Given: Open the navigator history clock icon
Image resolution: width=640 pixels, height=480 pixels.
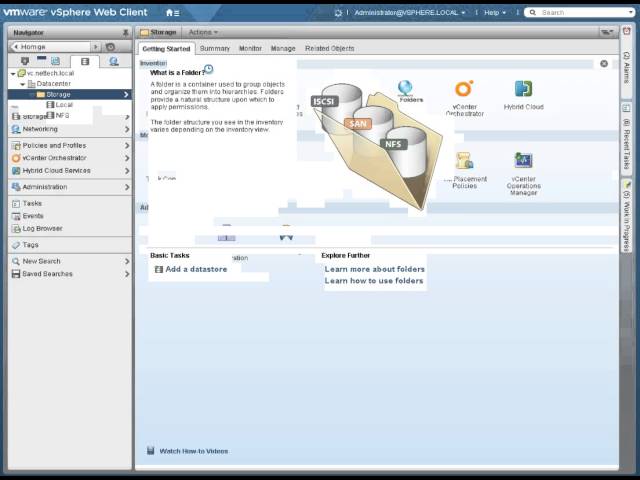Looking at the screenshot, I should [110, 47].
